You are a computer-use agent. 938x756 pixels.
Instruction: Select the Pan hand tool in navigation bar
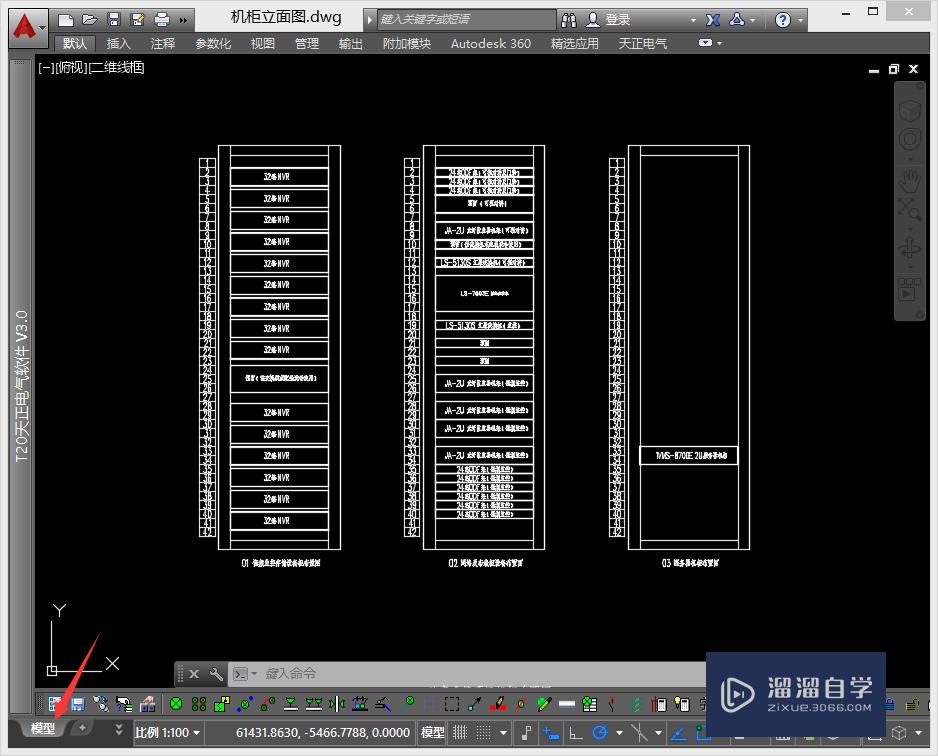pyautogui.click(x=909, y=181)
